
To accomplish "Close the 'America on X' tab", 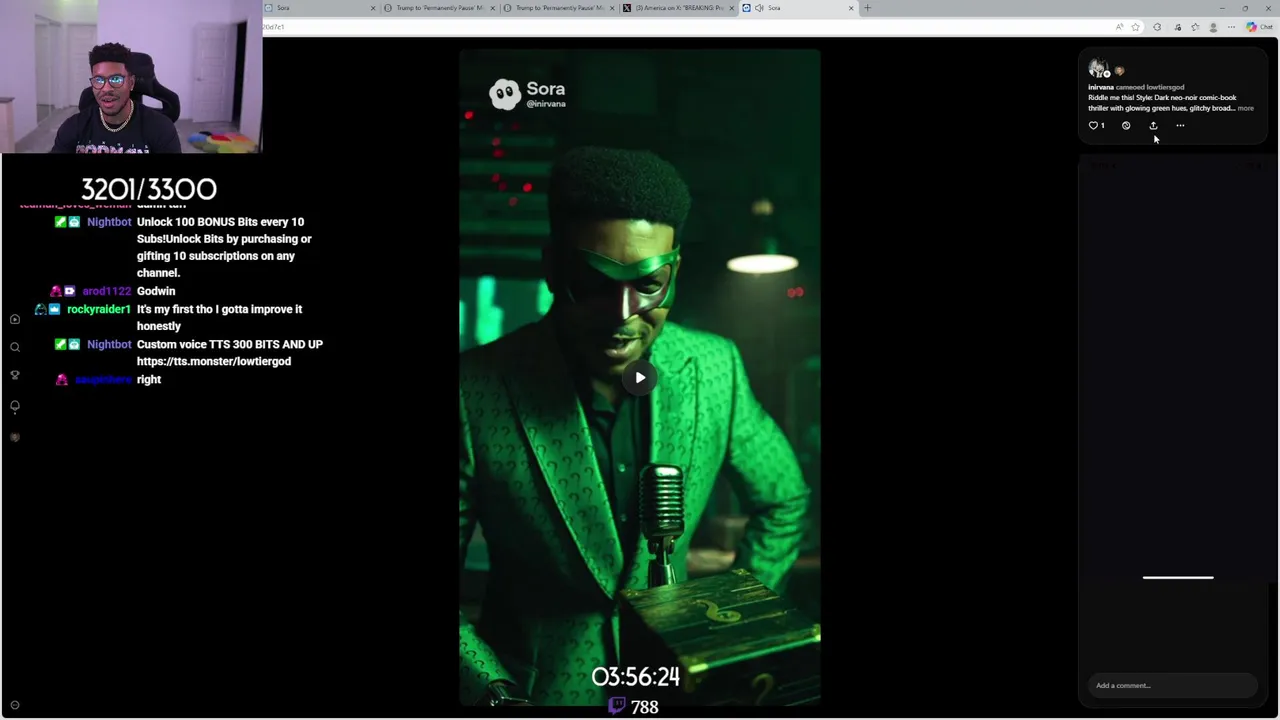I will click(732, 8).
